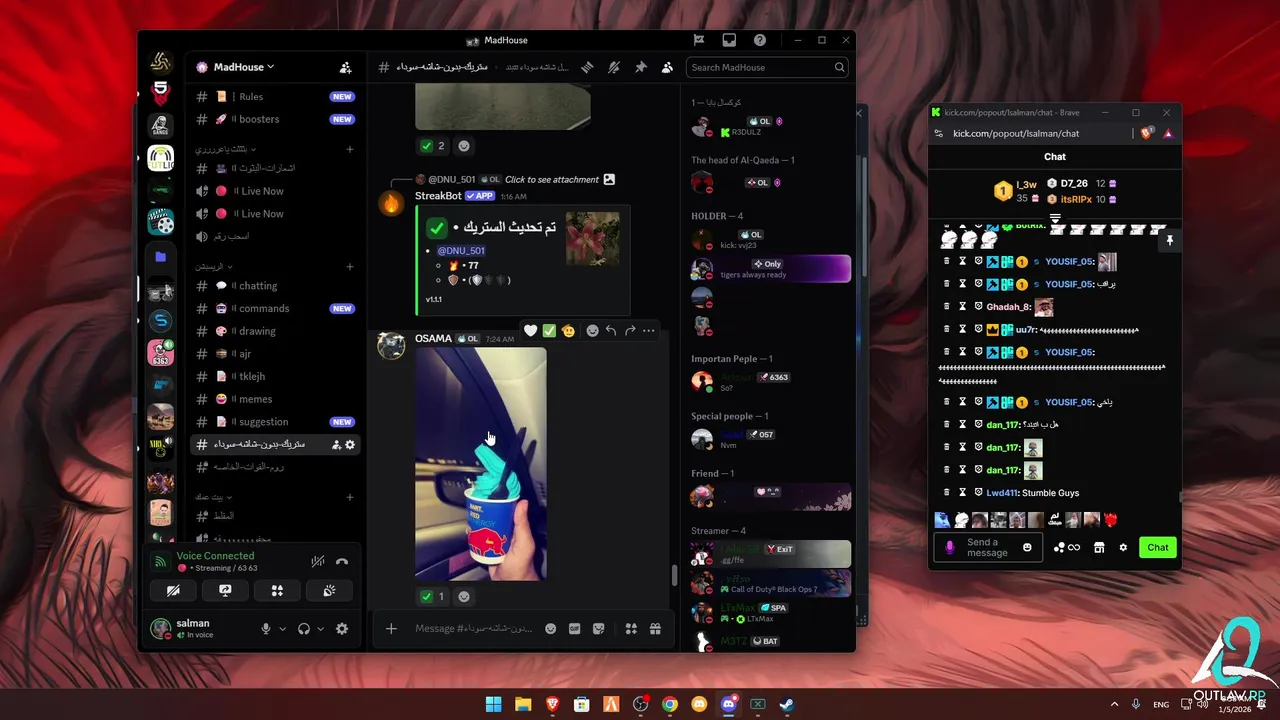The width and height of the screenshot is (1280, 720).
Task: Deafen headphones for salman
Action: [304, 629]
